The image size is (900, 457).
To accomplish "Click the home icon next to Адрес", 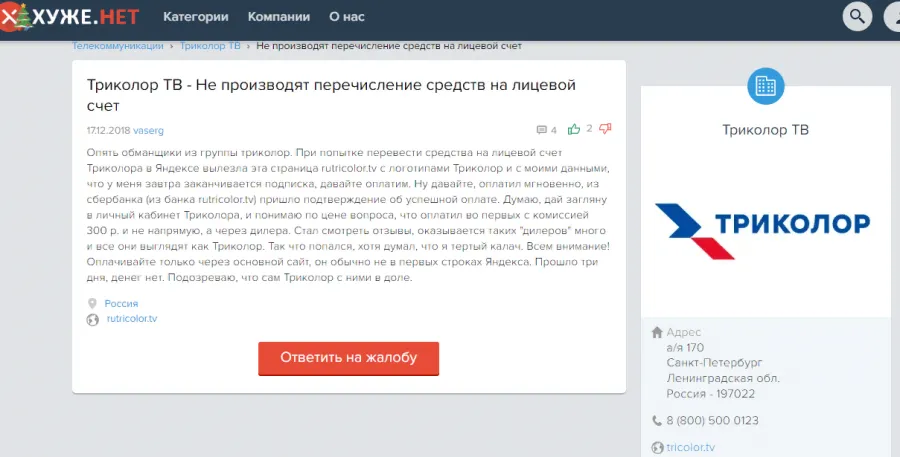I will point(657,332).
